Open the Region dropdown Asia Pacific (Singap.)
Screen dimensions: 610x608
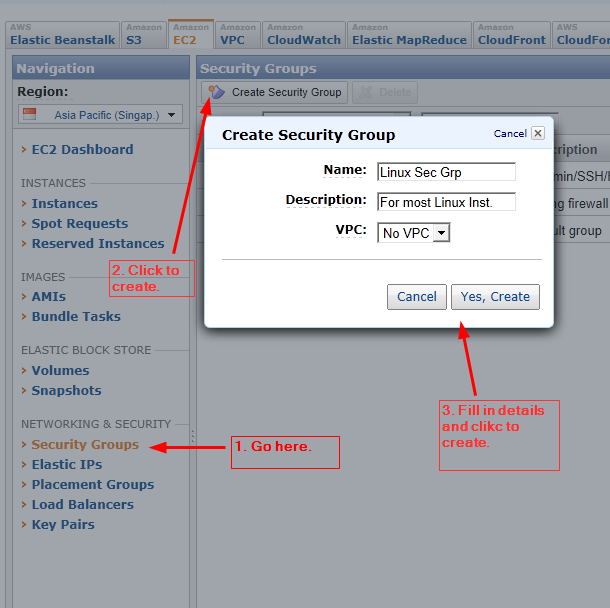100,115
